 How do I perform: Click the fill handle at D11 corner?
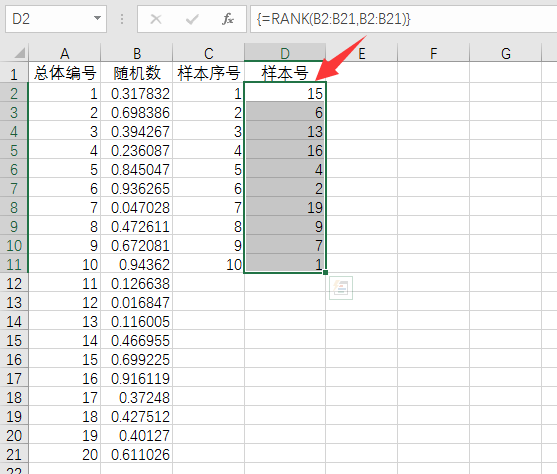pos(325,273)
